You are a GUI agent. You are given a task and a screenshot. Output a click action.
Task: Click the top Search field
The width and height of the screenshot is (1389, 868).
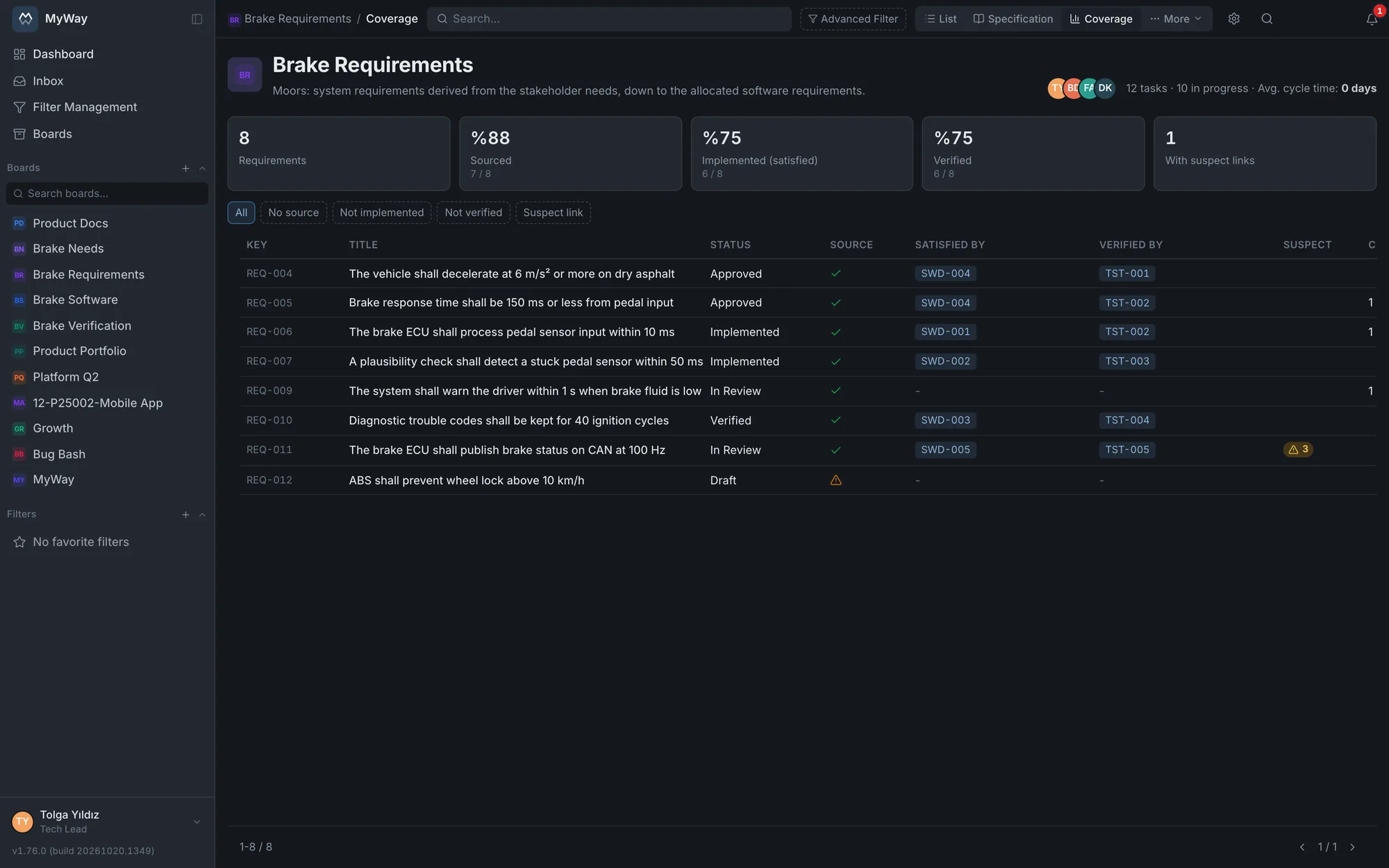609,19
